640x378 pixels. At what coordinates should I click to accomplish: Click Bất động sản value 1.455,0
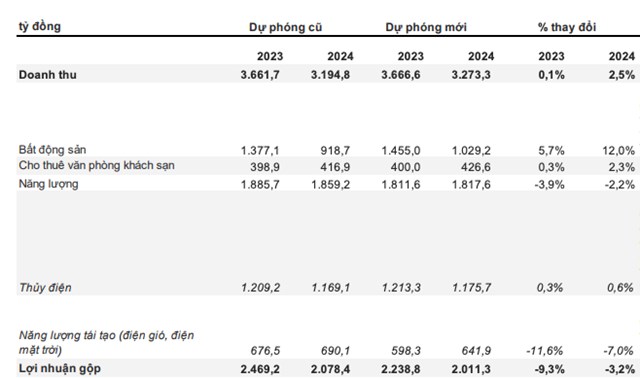point(401,151)
